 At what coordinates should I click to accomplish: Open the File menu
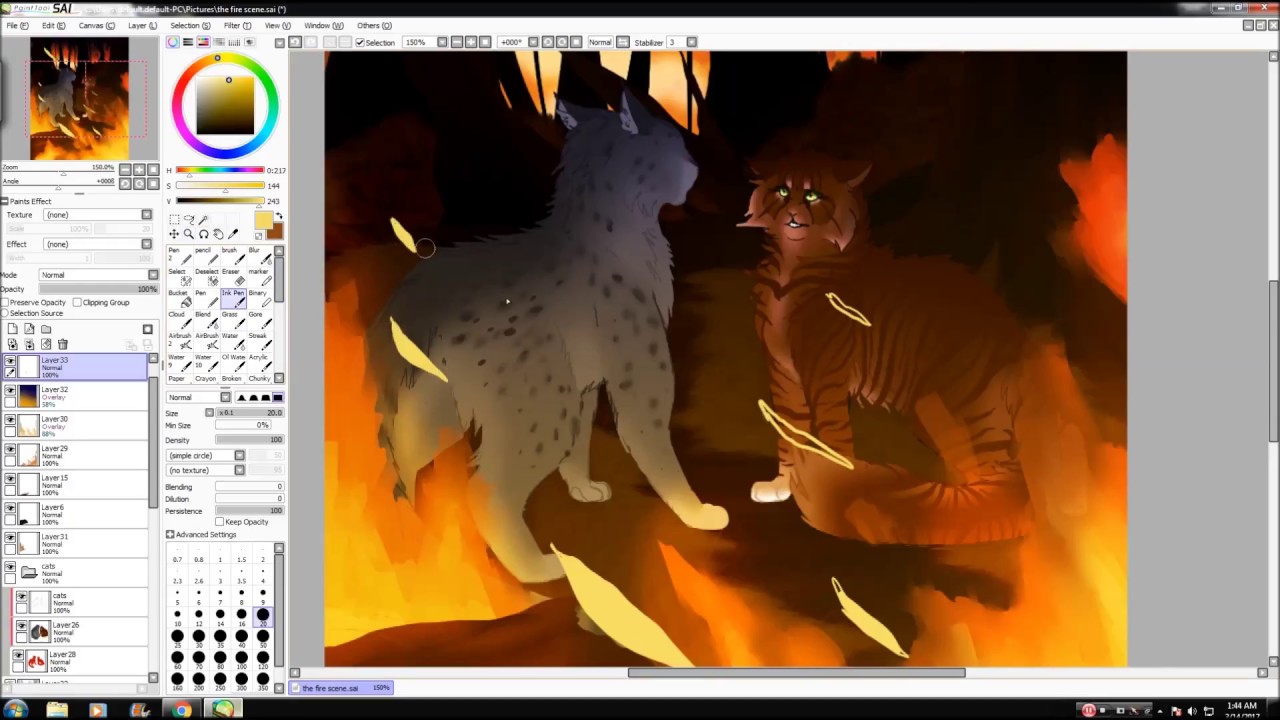click(16, 25)
